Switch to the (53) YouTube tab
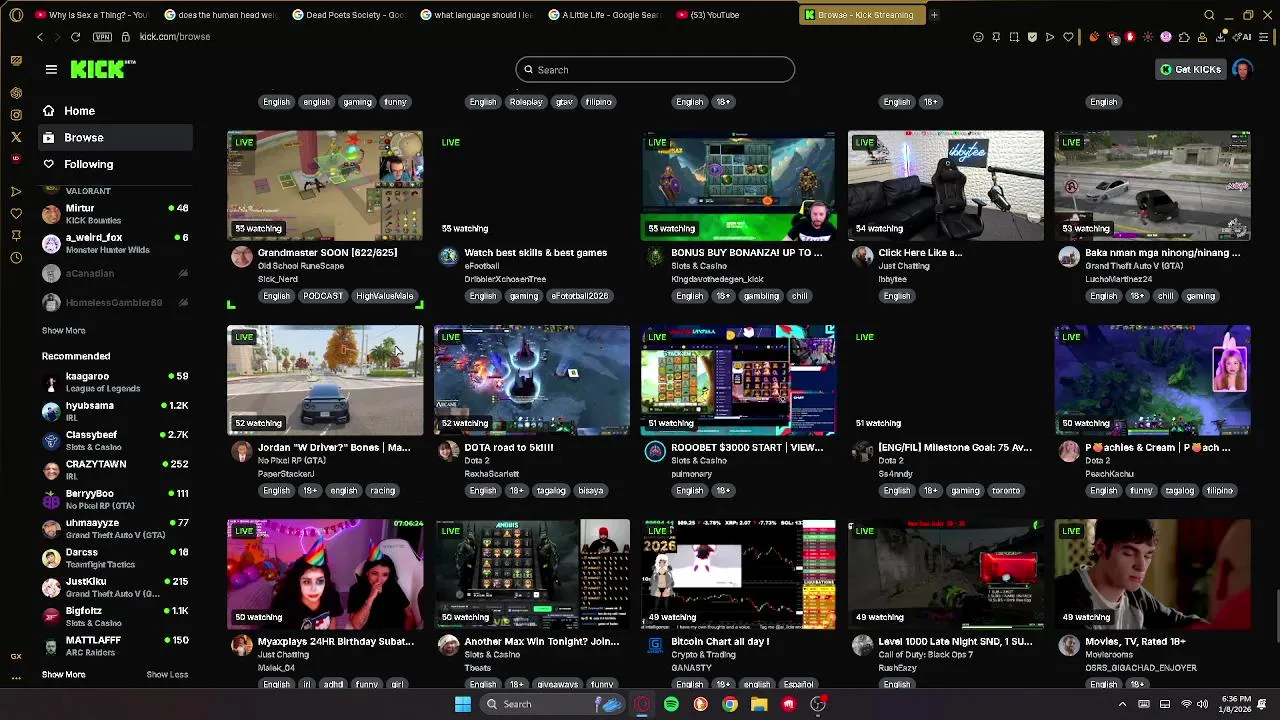 click(x=731, y=15)
